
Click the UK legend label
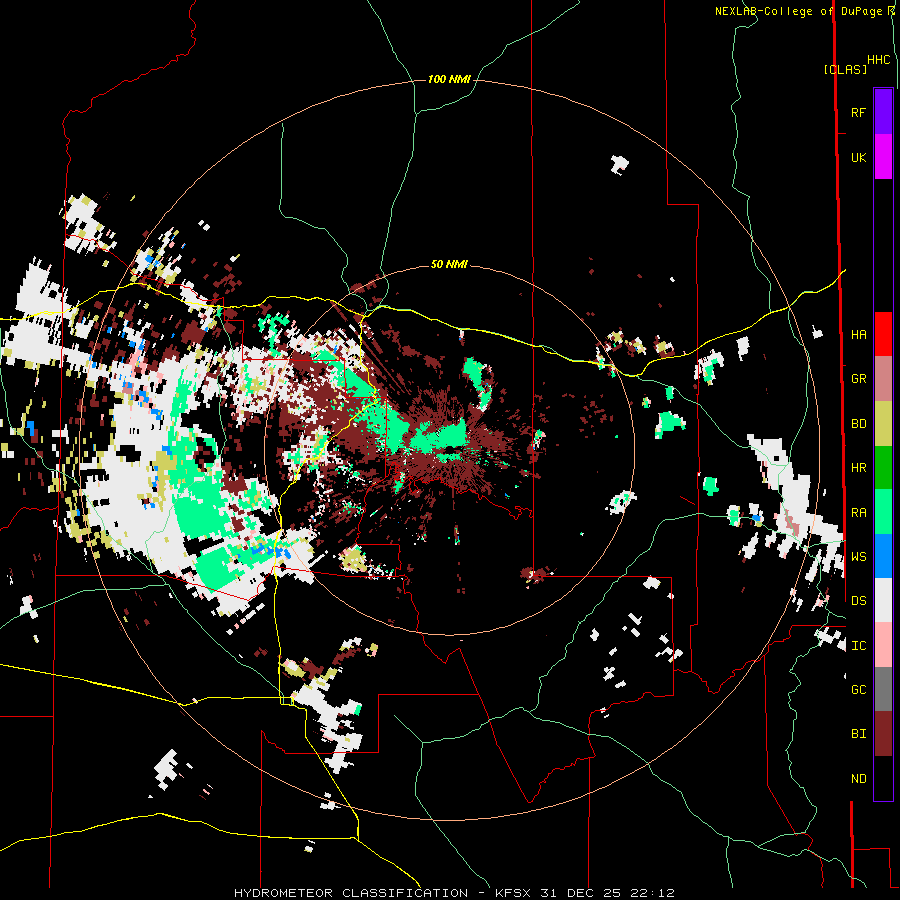point(858,158)
